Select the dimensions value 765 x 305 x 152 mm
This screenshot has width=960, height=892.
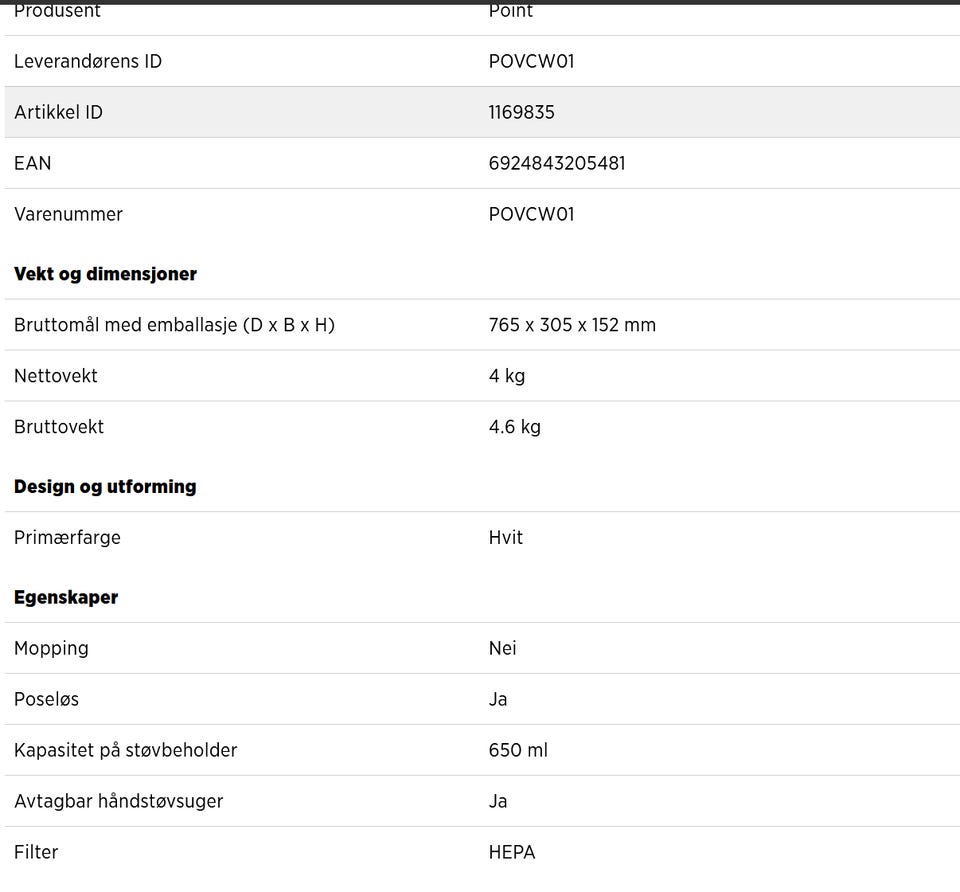[572, 325]
